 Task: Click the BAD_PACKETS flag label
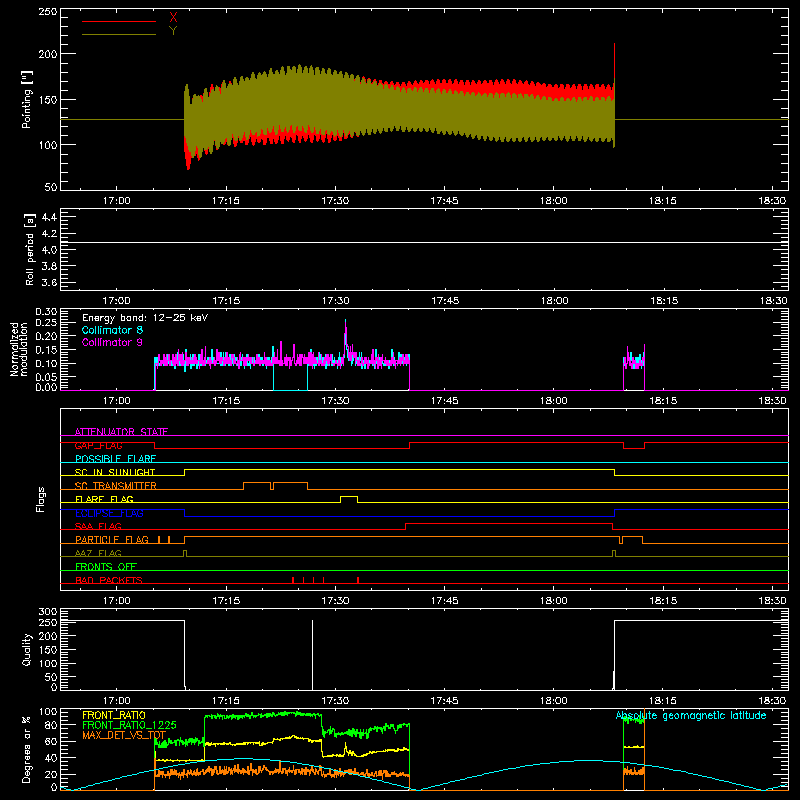coord(109,580)
